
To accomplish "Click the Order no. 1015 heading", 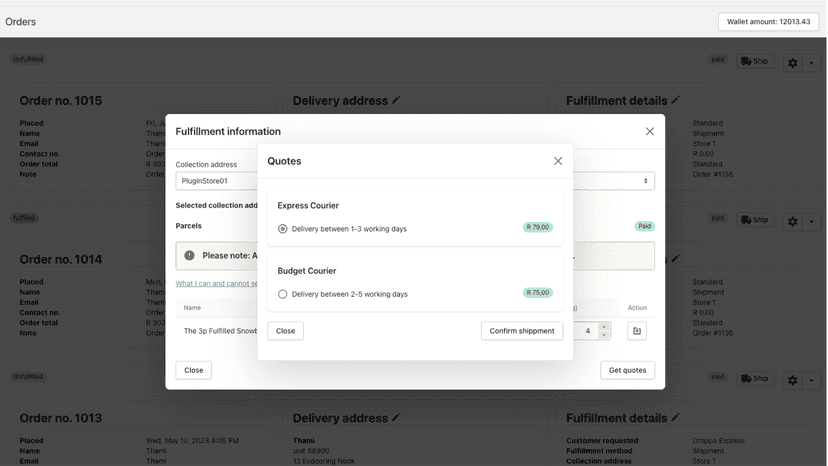I will point(61,101).
